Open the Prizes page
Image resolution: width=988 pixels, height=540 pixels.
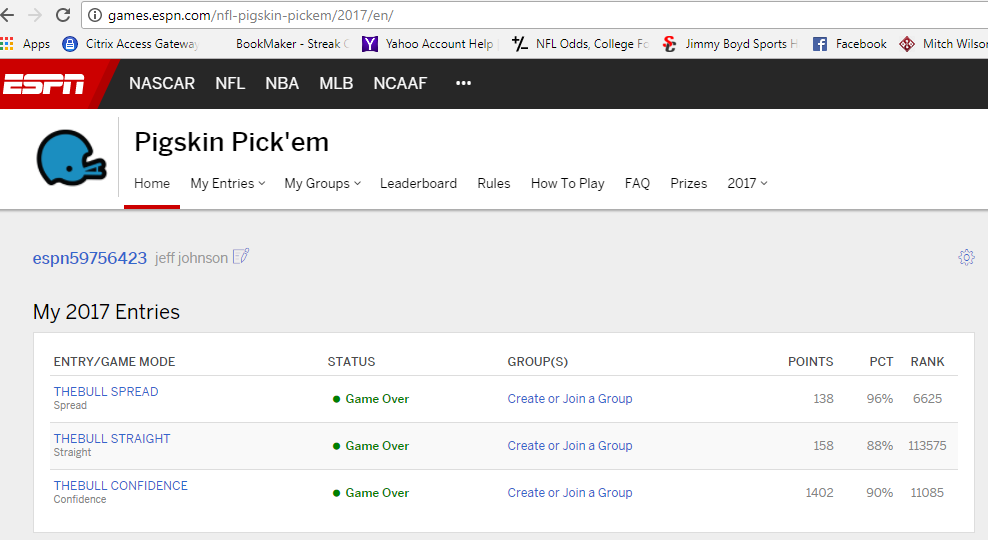tap(689, 183)
